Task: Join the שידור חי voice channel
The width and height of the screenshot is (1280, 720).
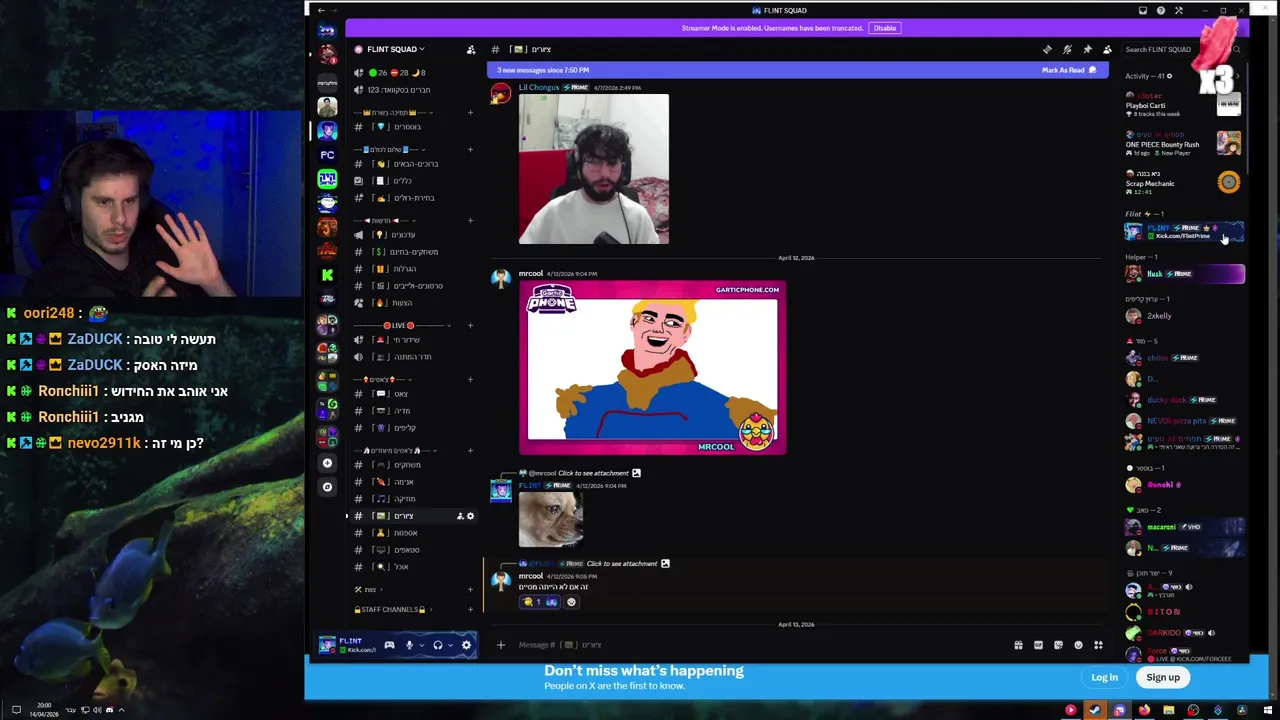Action: (x=413, y=340)
